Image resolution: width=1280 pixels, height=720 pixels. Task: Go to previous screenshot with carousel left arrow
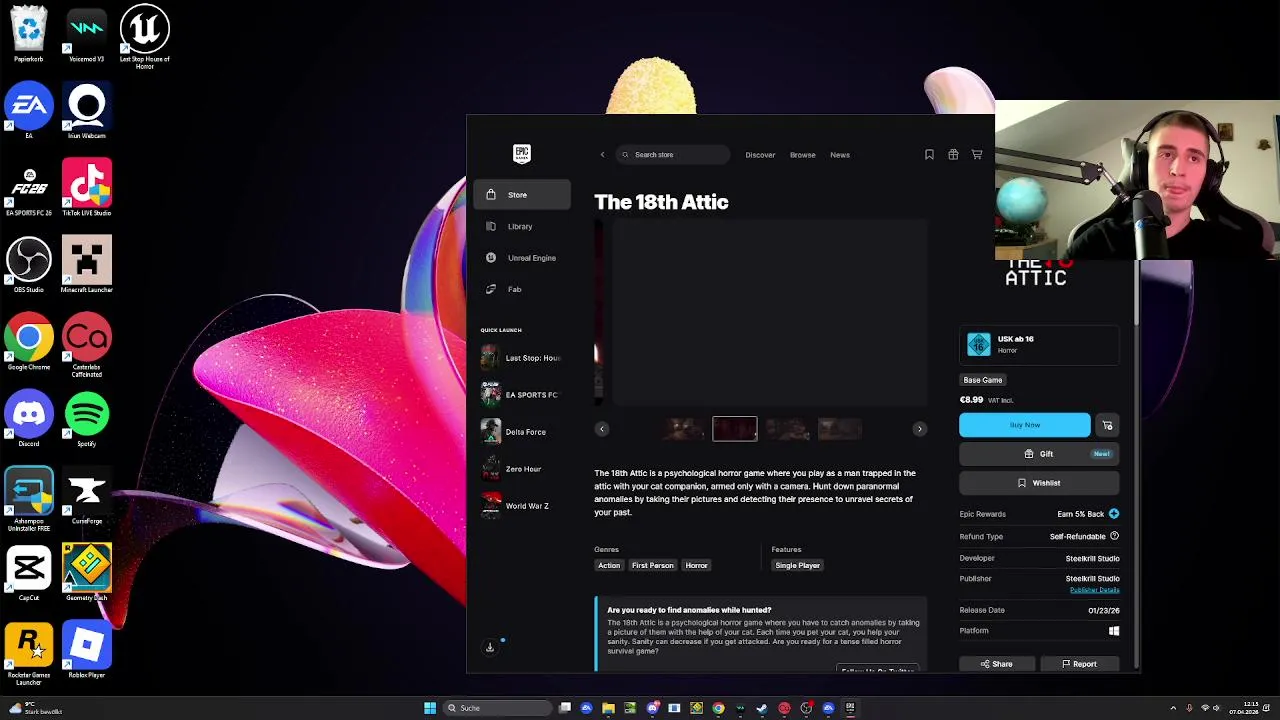coord(602,429)
